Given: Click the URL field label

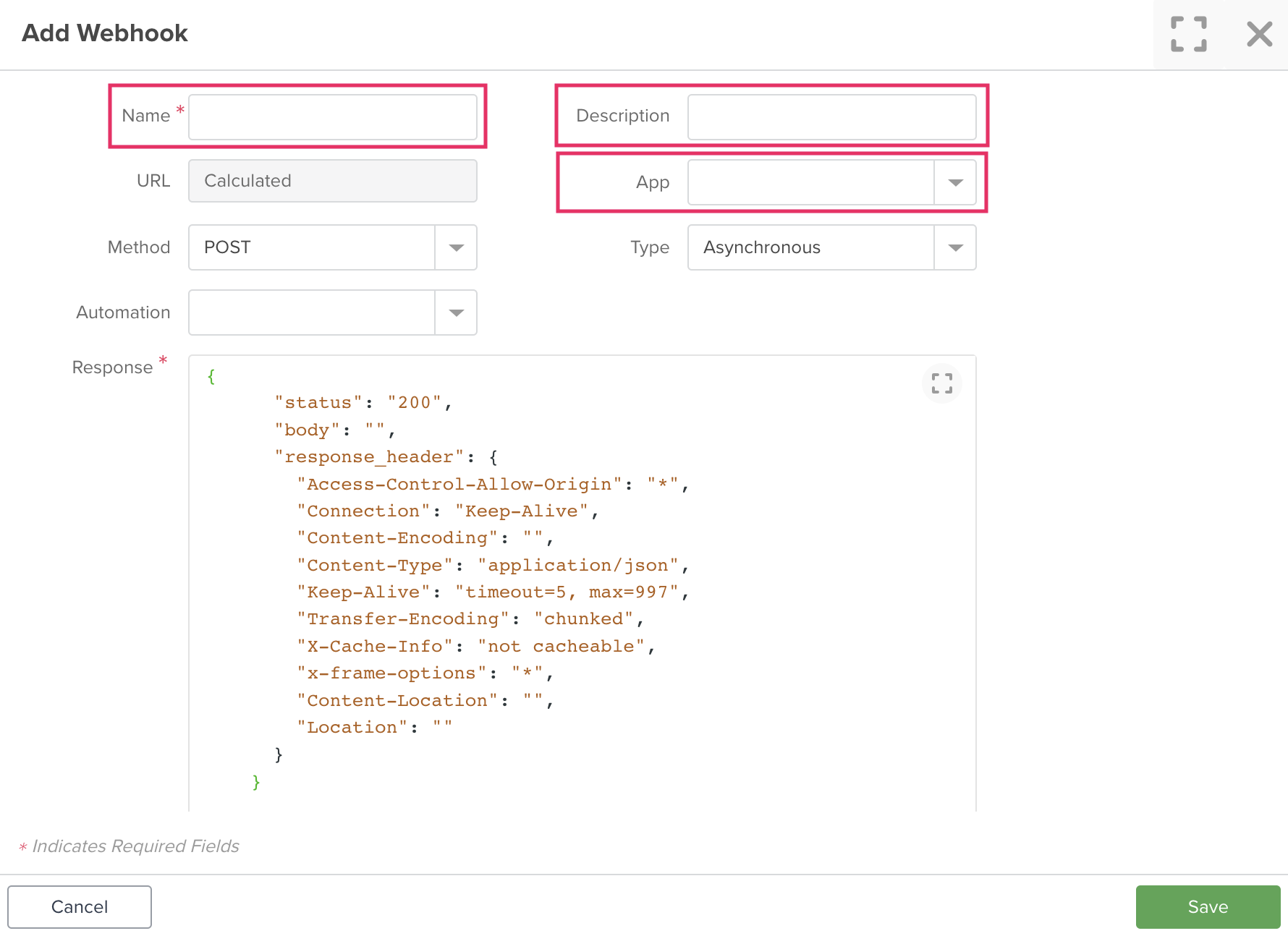Looking at the screenshot, I should pyautogui.click(x=153, y=181).
